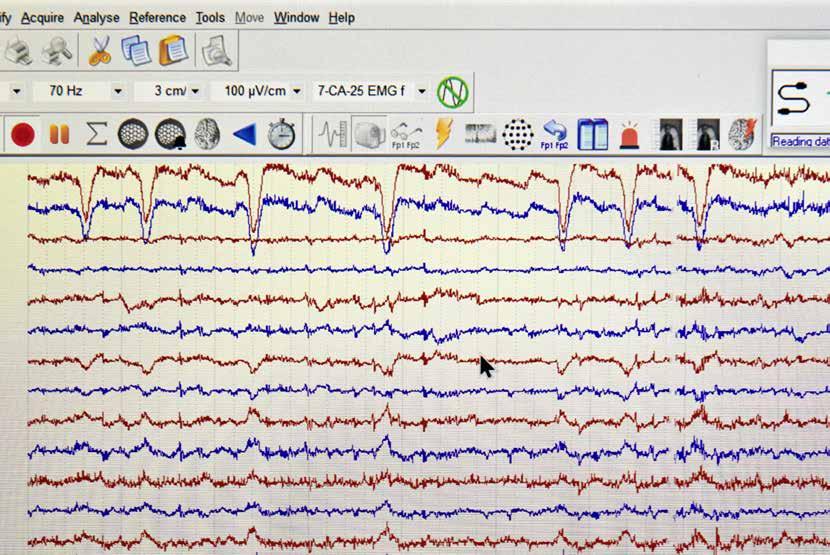Click the document search icon
This screenshot has width=830, height=555.
pos(216,51)
